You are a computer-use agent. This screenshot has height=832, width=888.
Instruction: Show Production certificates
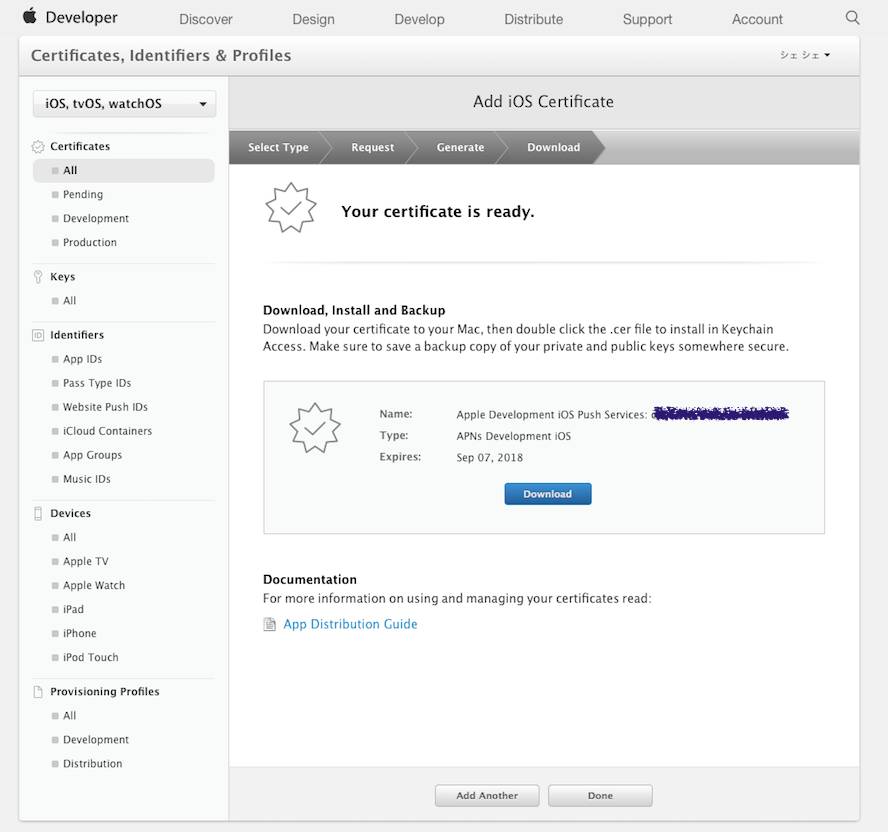point(89,242)
